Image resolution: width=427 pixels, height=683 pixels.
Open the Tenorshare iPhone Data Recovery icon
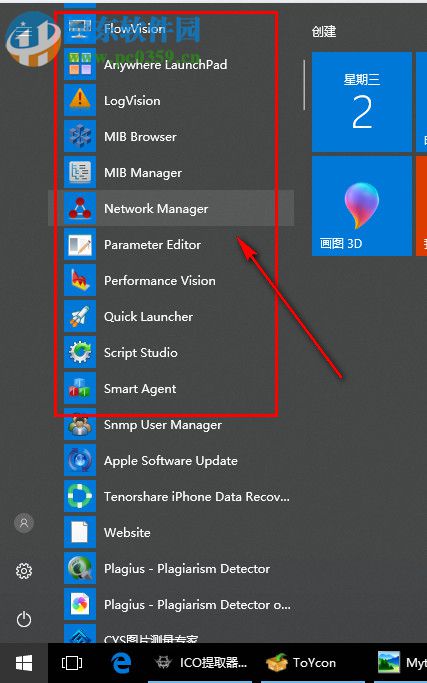pyautogui.click(x=80, y=496)
